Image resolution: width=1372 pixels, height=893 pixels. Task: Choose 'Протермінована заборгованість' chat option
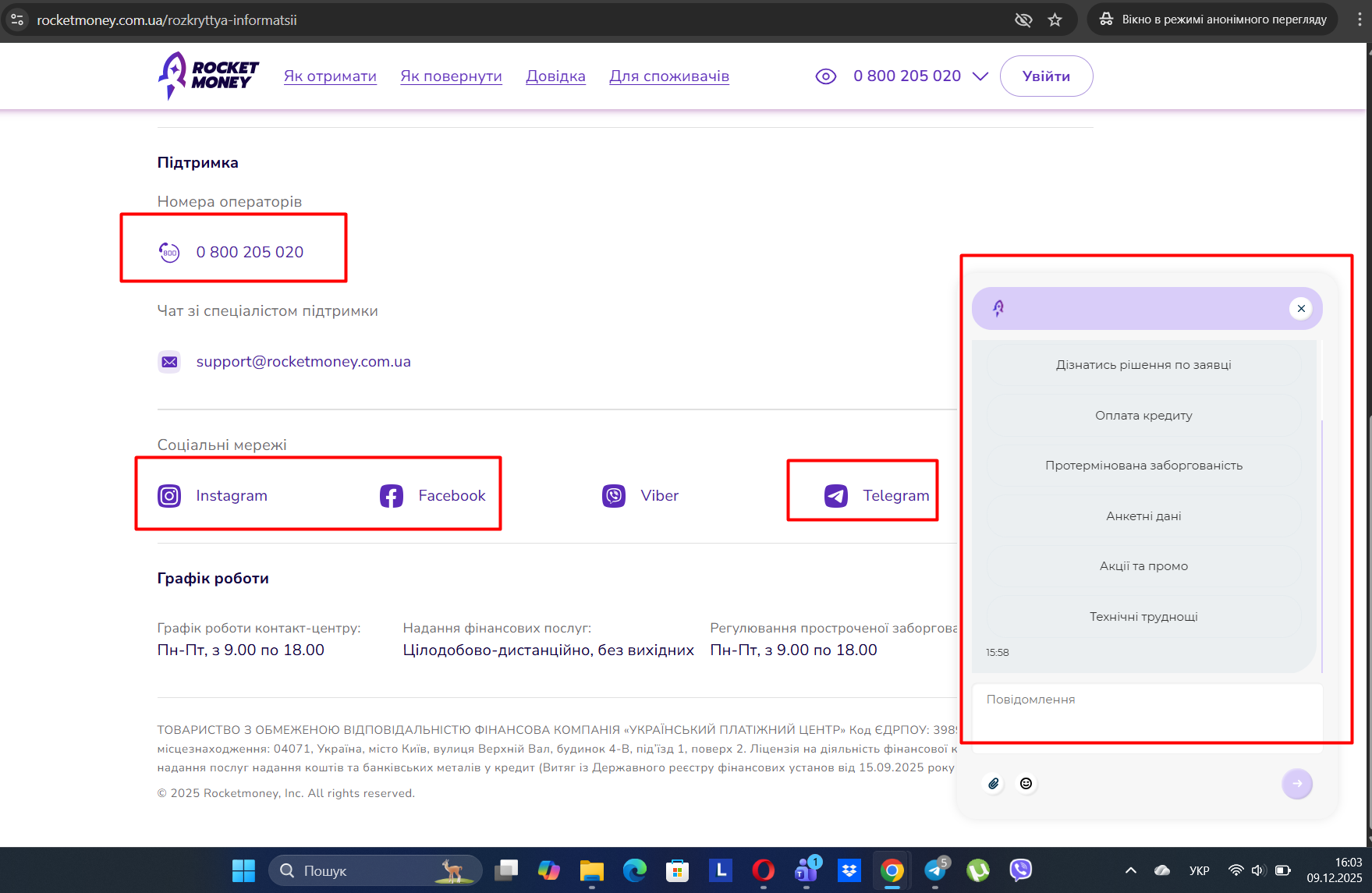pyautogui.click(x=1143, y=466)
